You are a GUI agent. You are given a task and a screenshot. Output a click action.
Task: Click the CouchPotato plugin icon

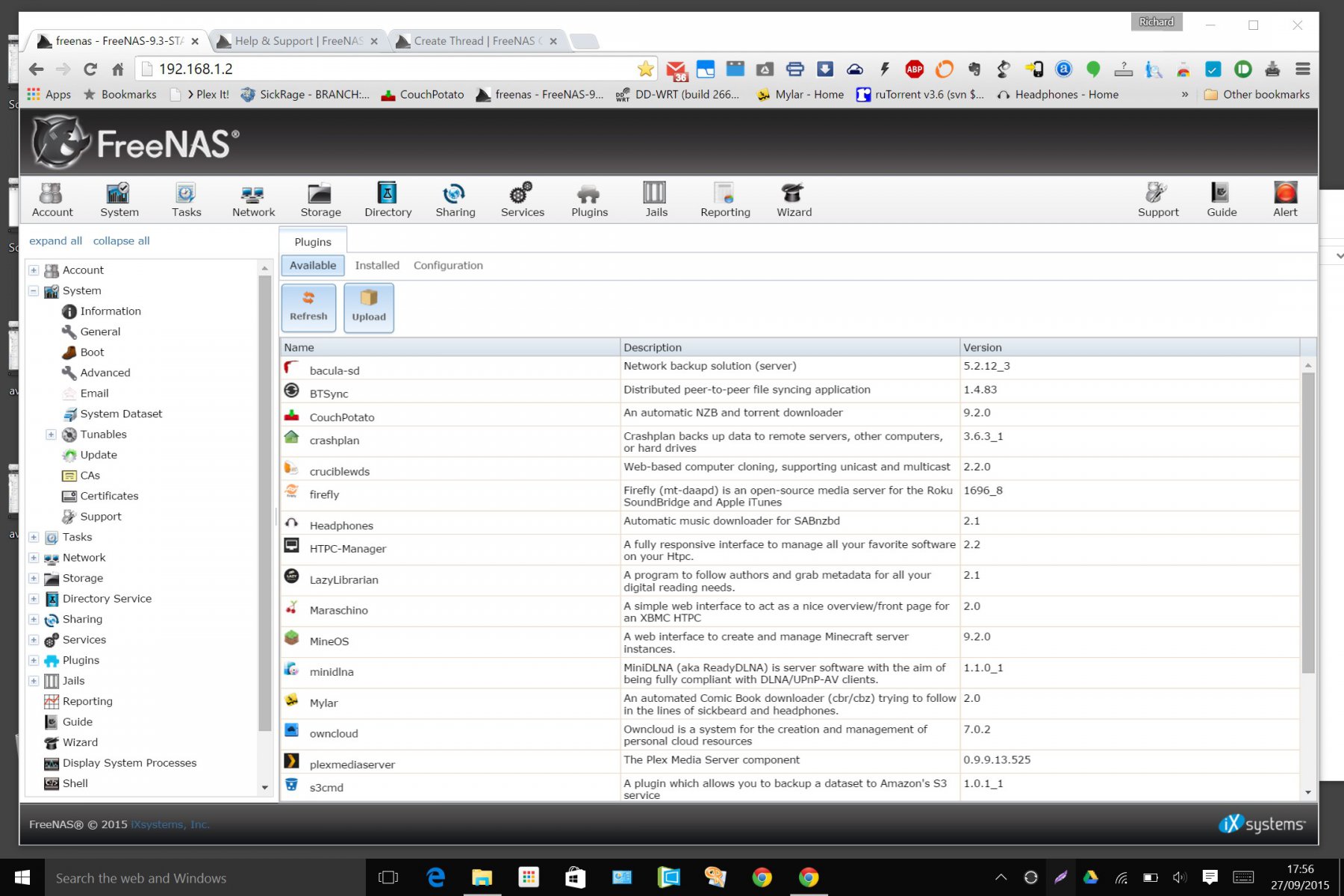291,415
